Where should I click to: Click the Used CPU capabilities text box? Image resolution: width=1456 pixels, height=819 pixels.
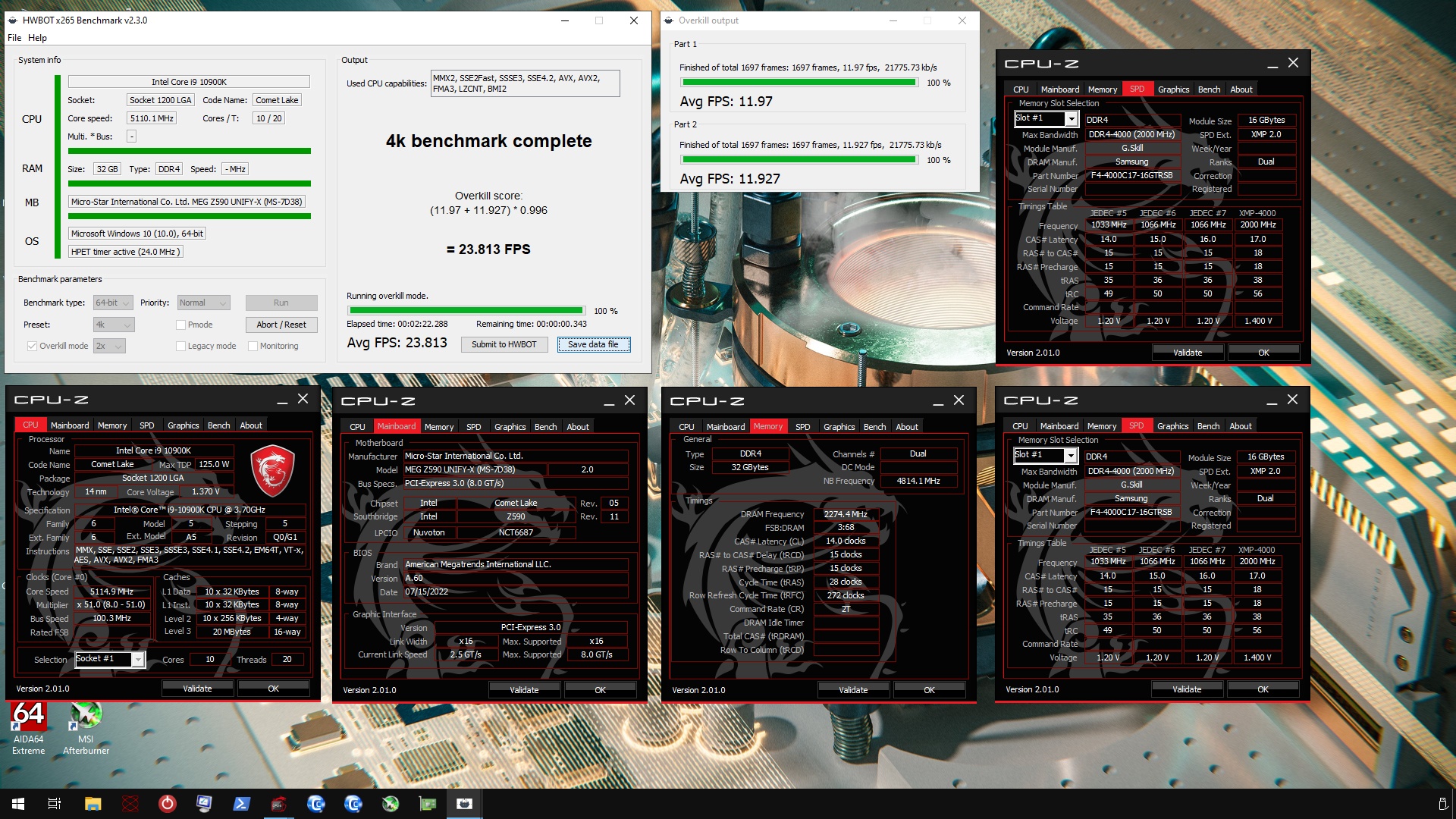click(x=525, y=83)
